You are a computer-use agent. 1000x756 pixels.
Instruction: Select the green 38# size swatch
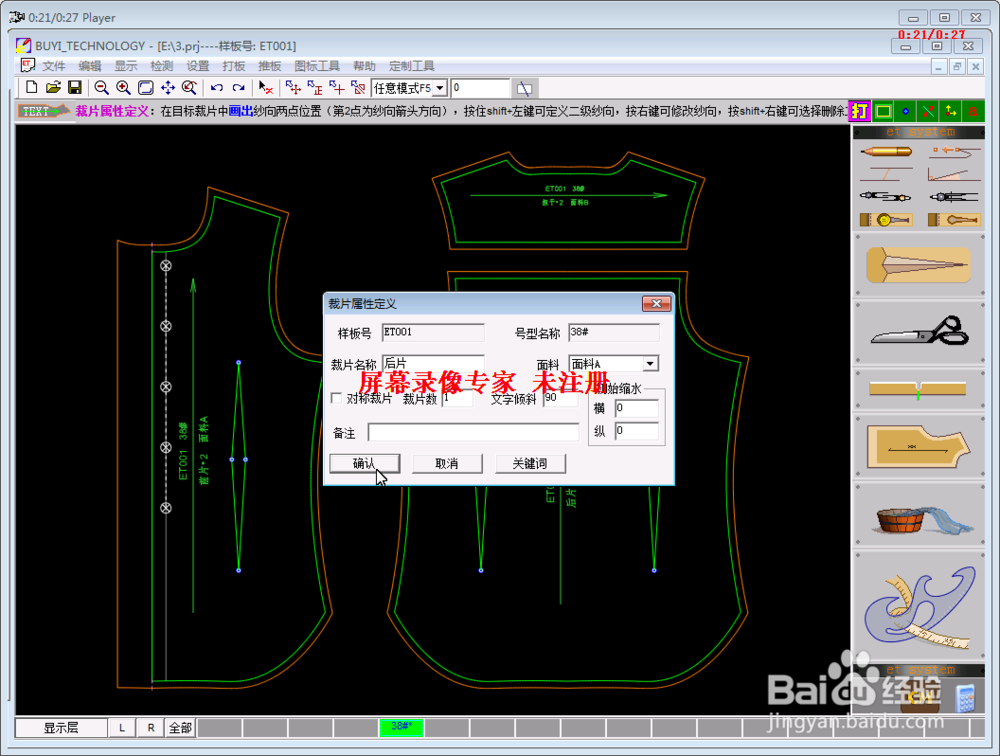401,727
